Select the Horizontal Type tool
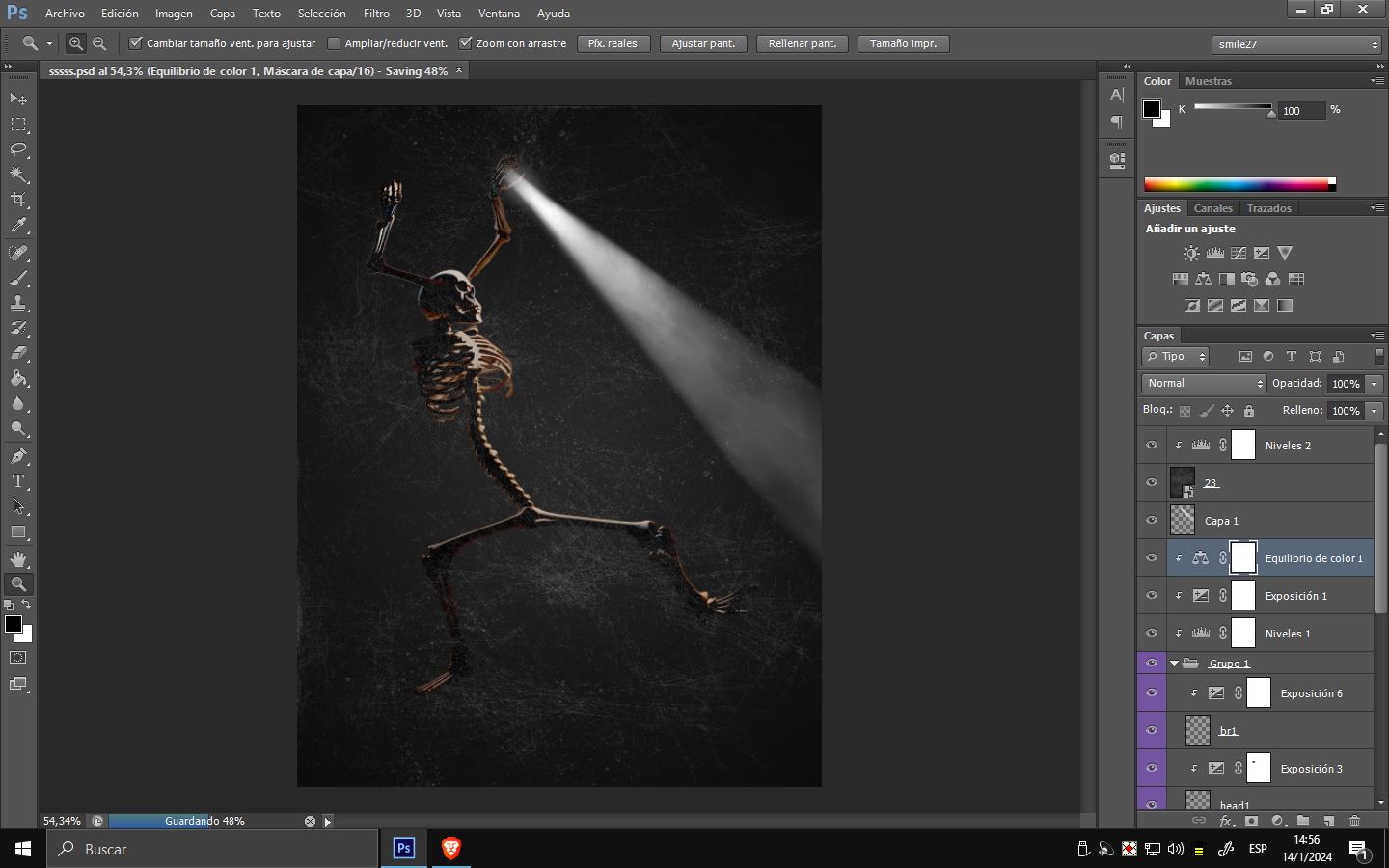This screenshot has width=1389, height=868. pyautogui.click(x=18, y=481)
